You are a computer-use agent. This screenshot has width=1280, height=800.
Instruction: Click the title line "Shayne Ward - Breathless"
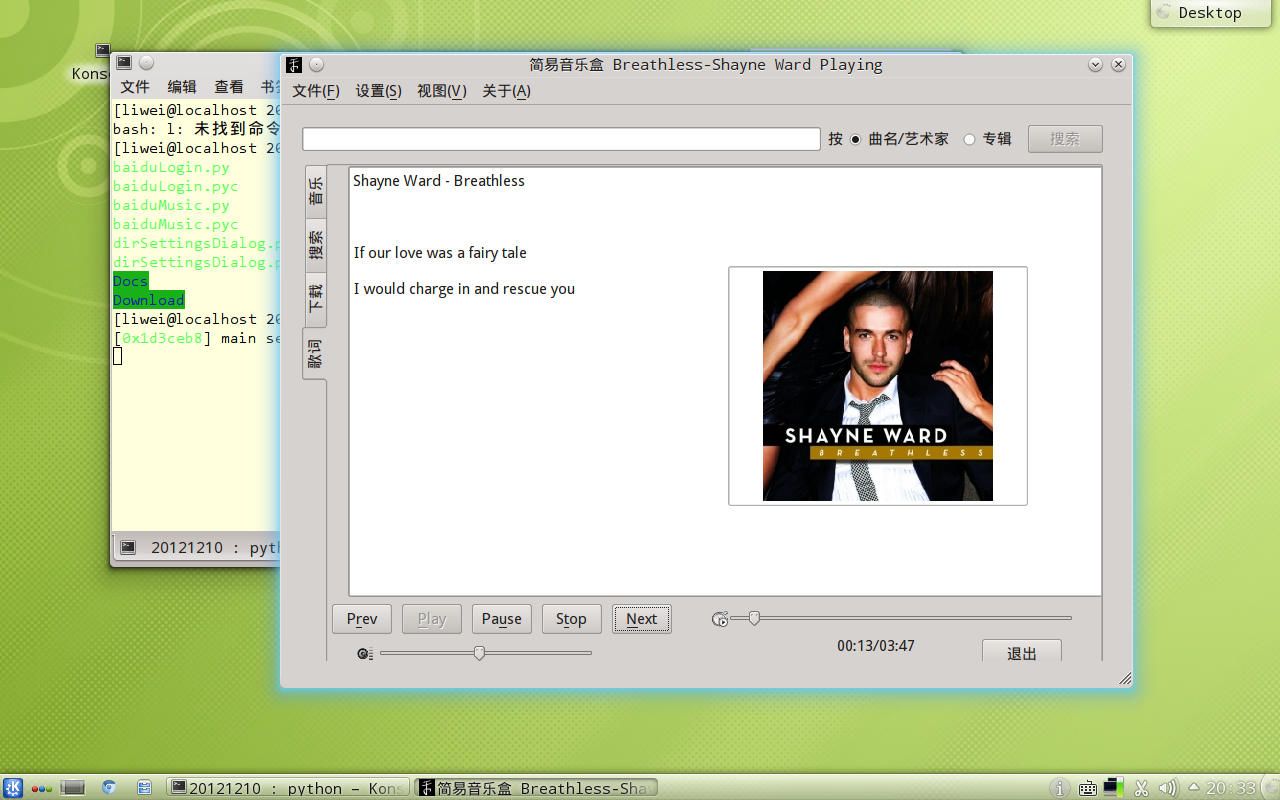tap(439, 181)
